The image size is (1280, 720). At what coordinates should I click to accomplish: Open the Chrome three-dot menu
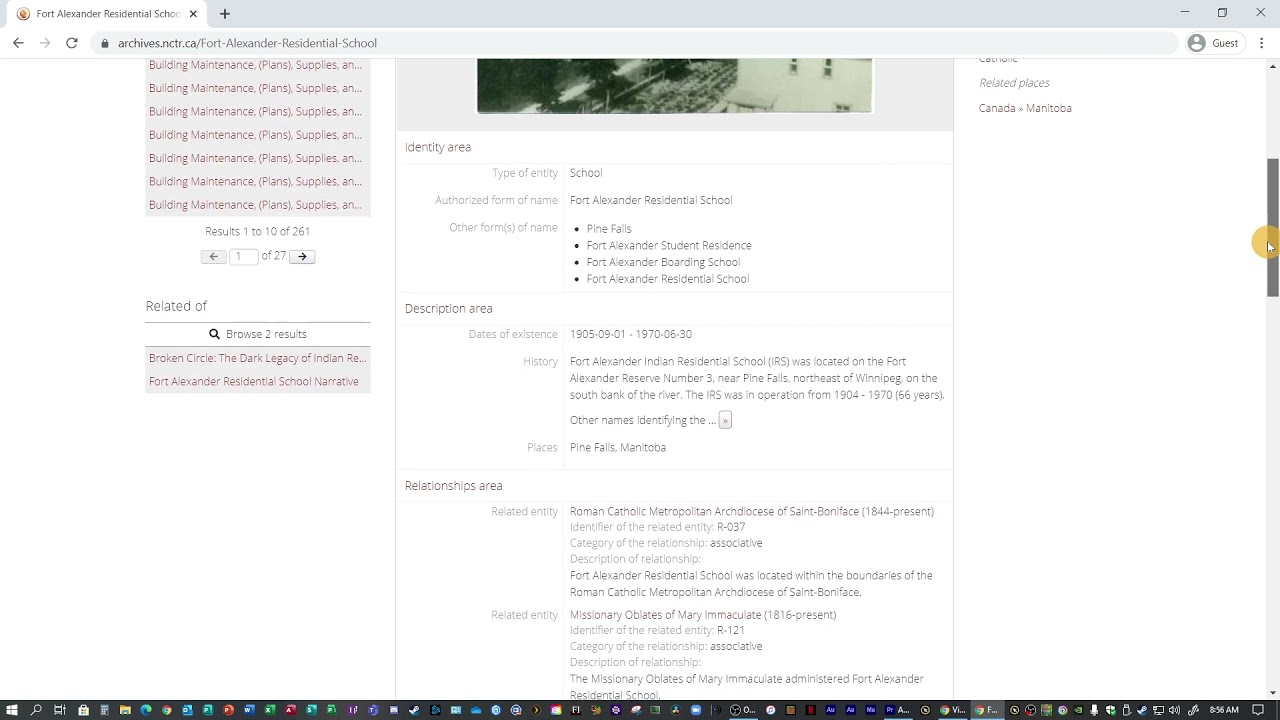click(x=1262, y=43)
